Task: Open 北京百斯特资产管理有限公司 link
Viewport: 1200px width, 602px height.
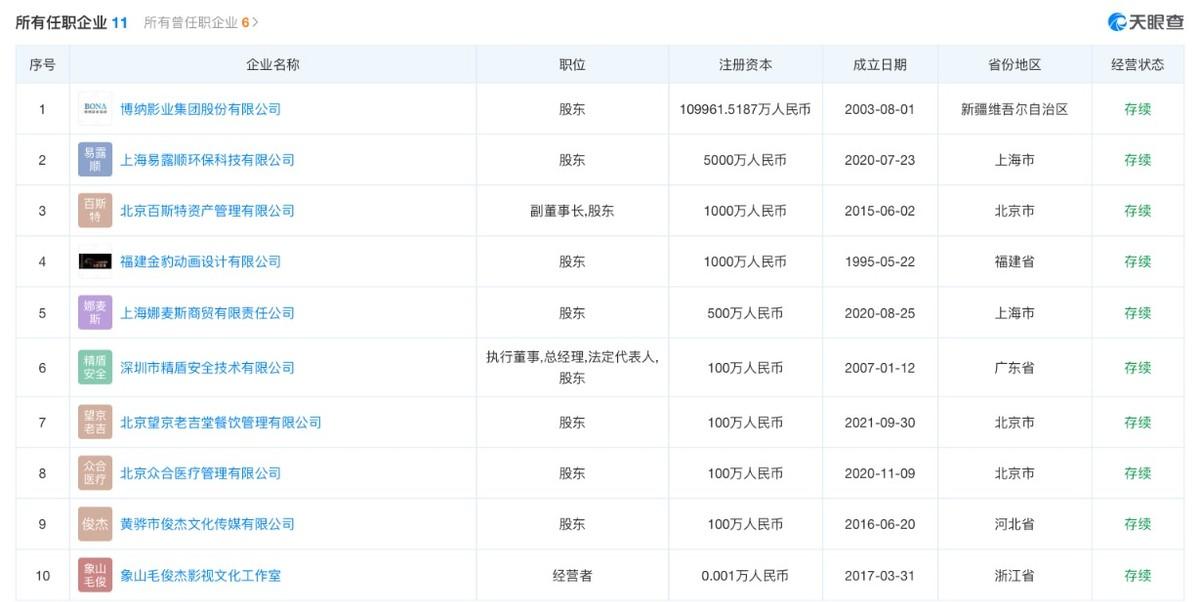Action: point(207,211)
